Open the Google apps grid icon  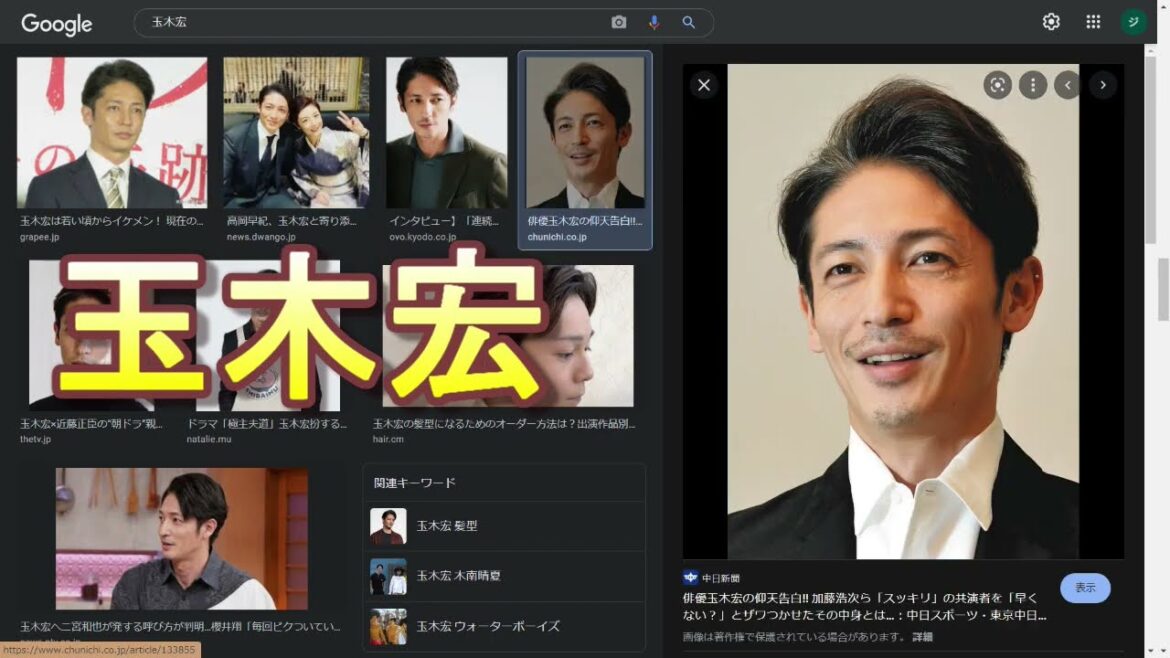click(x=1093, y=22)
